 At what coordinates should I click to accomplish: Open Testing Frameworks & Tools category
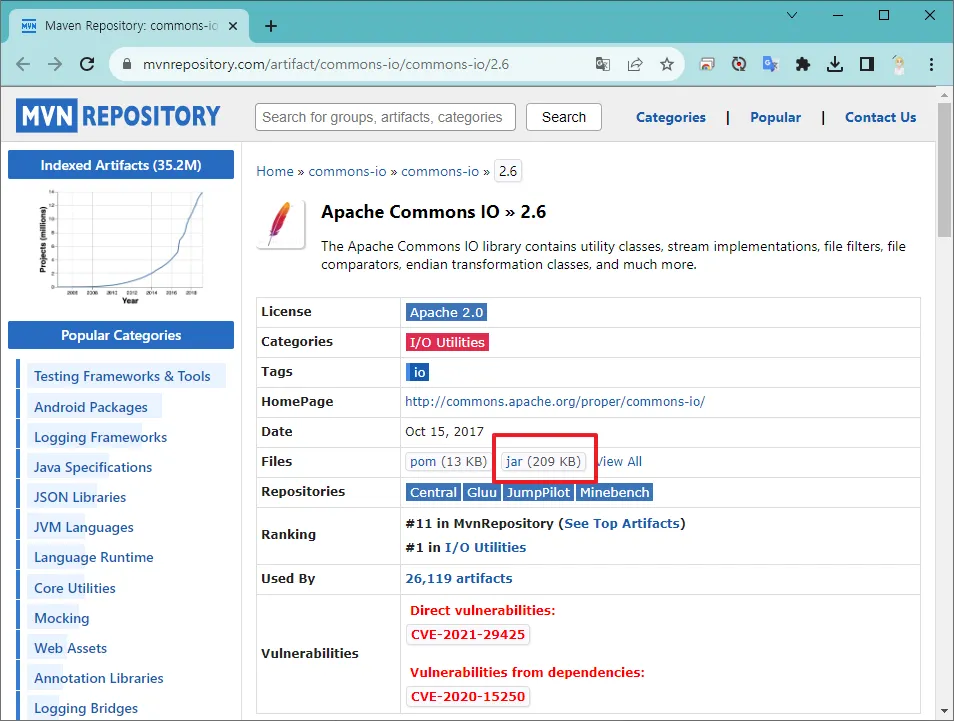coord(122,377)
